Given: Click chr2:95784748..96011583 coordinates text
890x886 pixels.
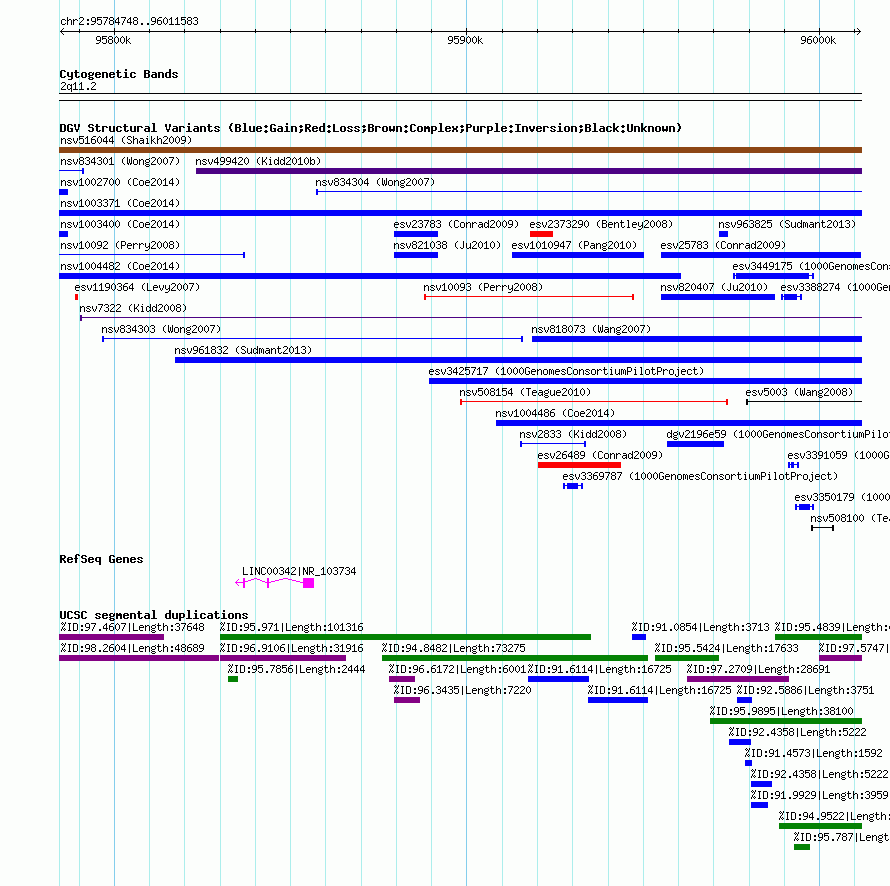Looking at the screenshot, I should point(129,21).
